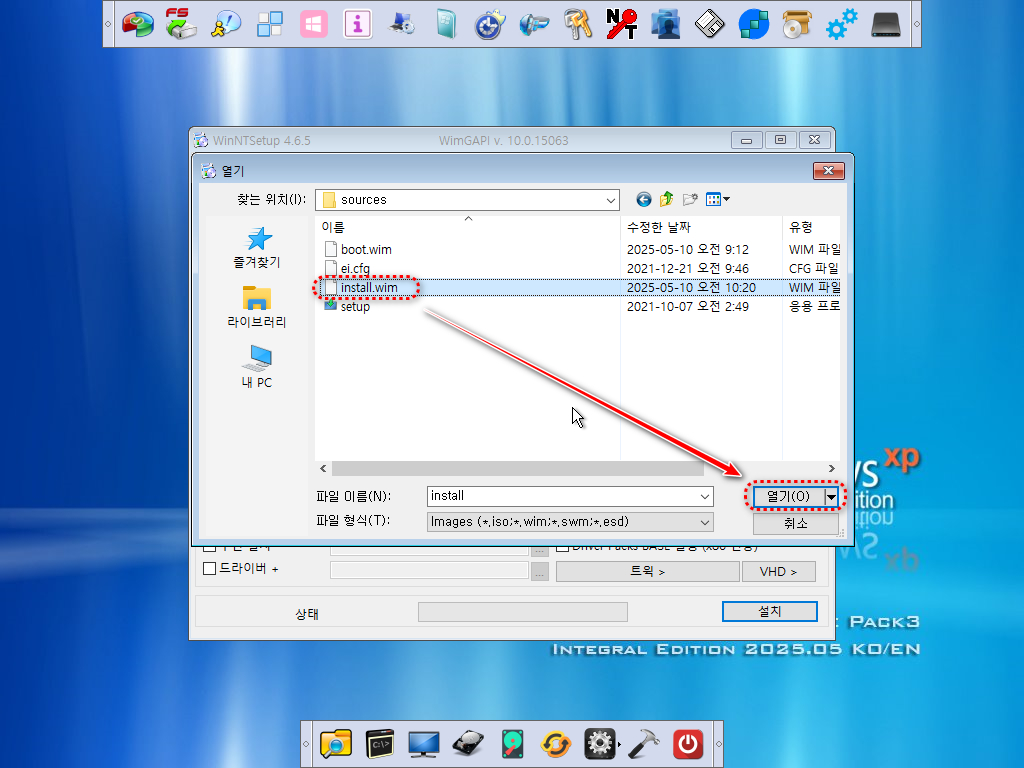Toggle the 드라이버 + checkbox

tap(210, 569)
